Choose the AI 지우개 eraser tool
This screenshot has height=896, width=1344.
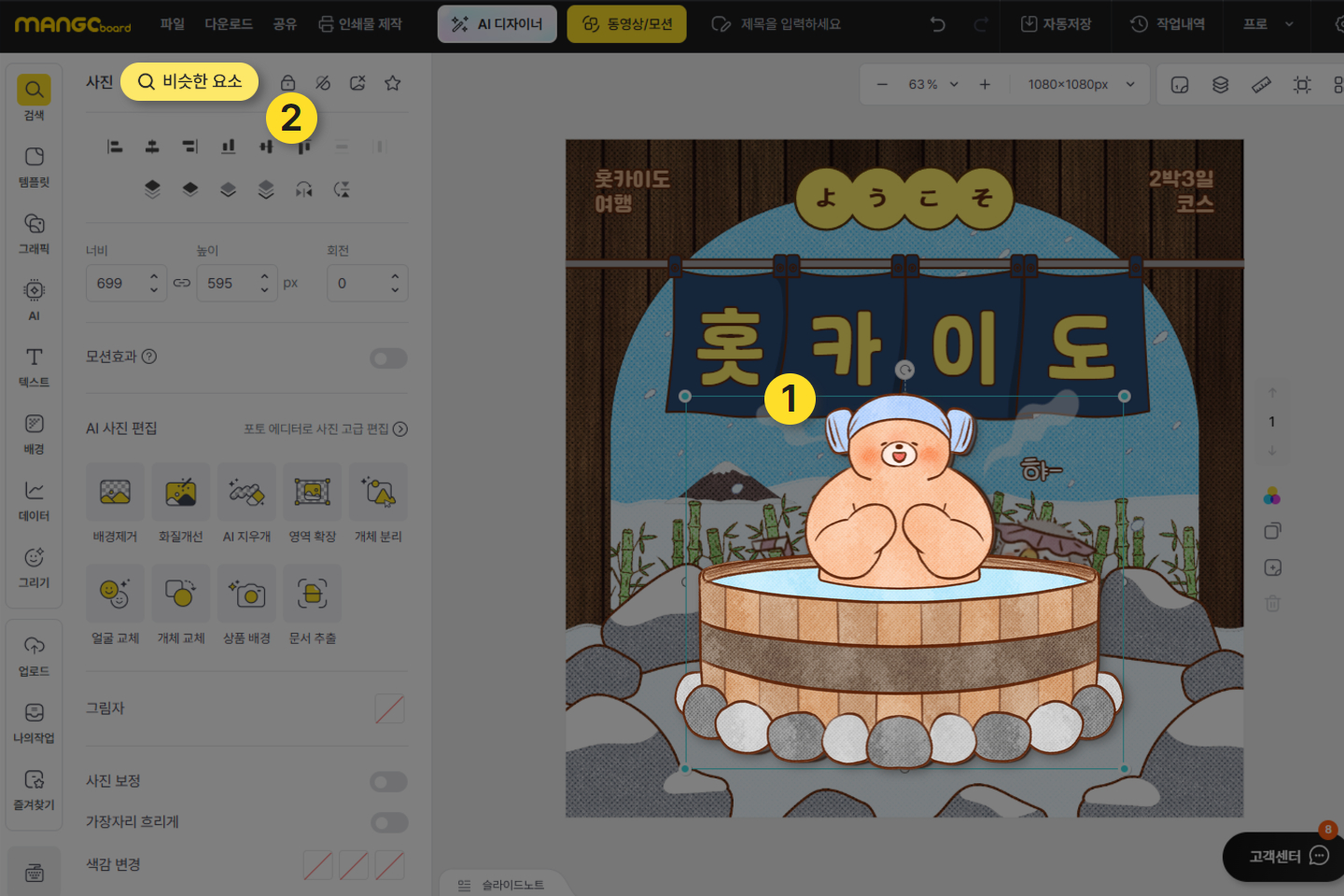point(246,502)
